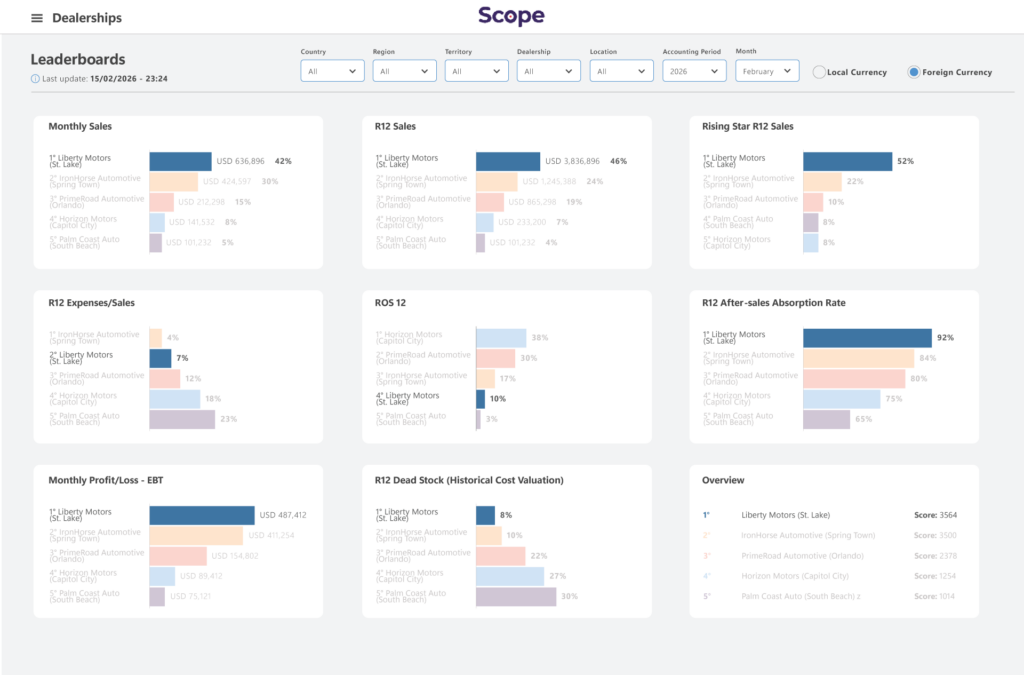Click the Rising Star R12 Sales title
The height and width of the screenshot is (675, 1024).
pos(748,127)
